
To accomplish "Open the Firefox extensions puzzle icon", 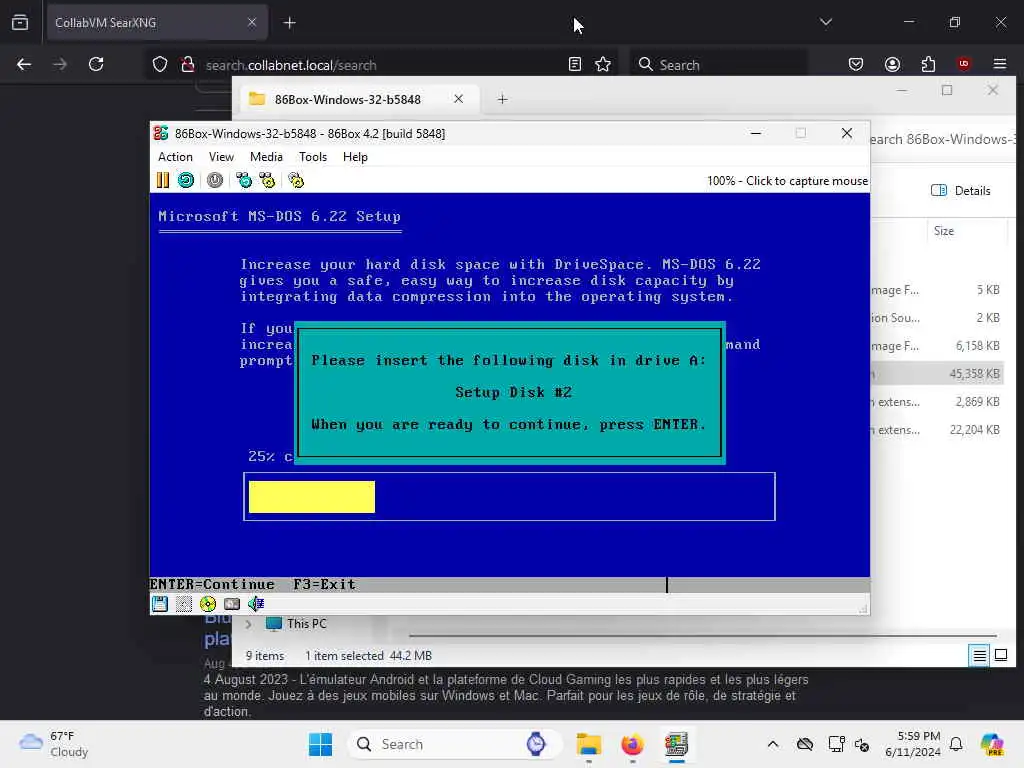I will pos(928,64).
